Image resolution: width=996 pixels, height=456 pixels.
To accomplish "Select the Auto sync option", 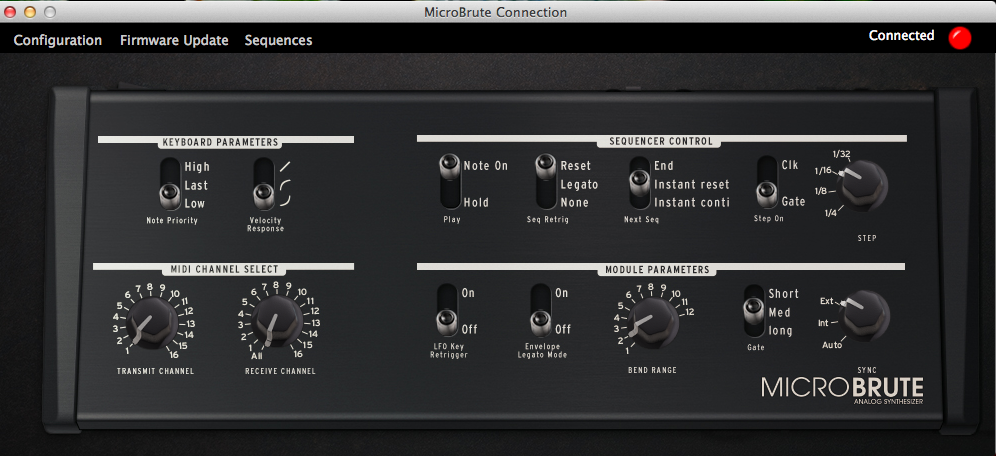I will 831,345.
